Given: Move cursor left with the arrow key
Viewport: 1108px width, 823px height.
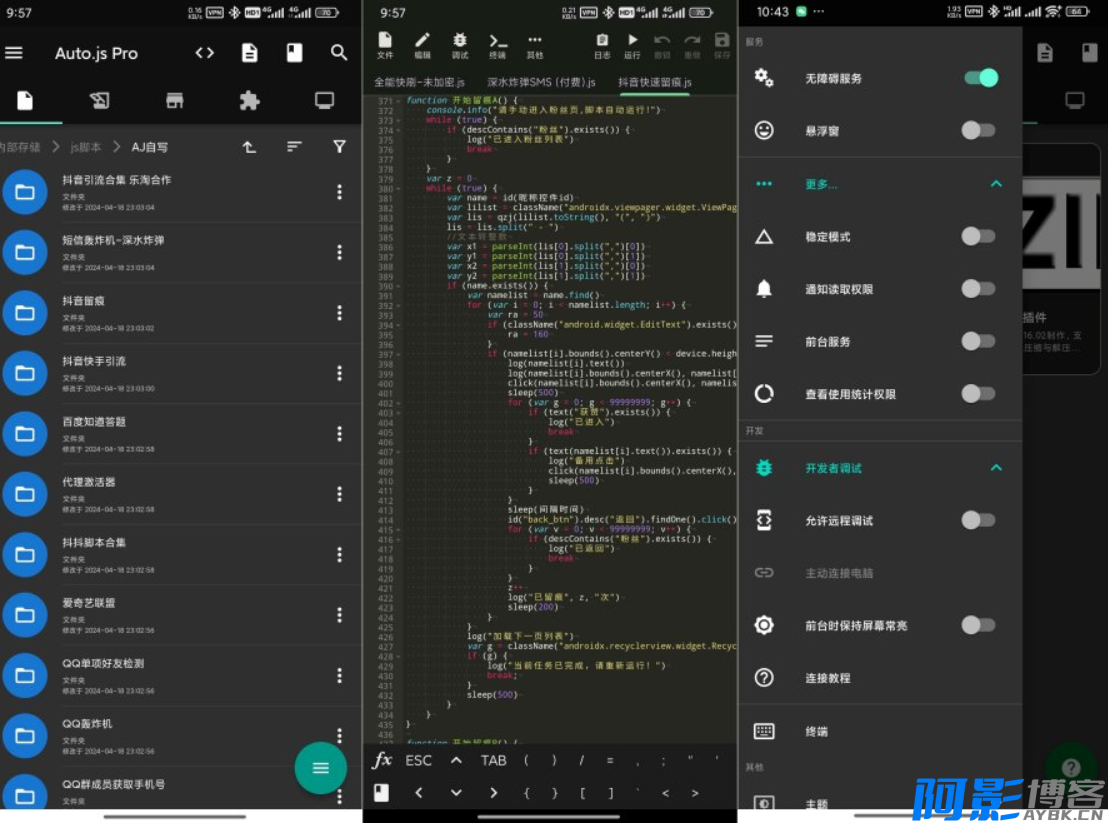Looking at the screenshot, I should [419, 793].
